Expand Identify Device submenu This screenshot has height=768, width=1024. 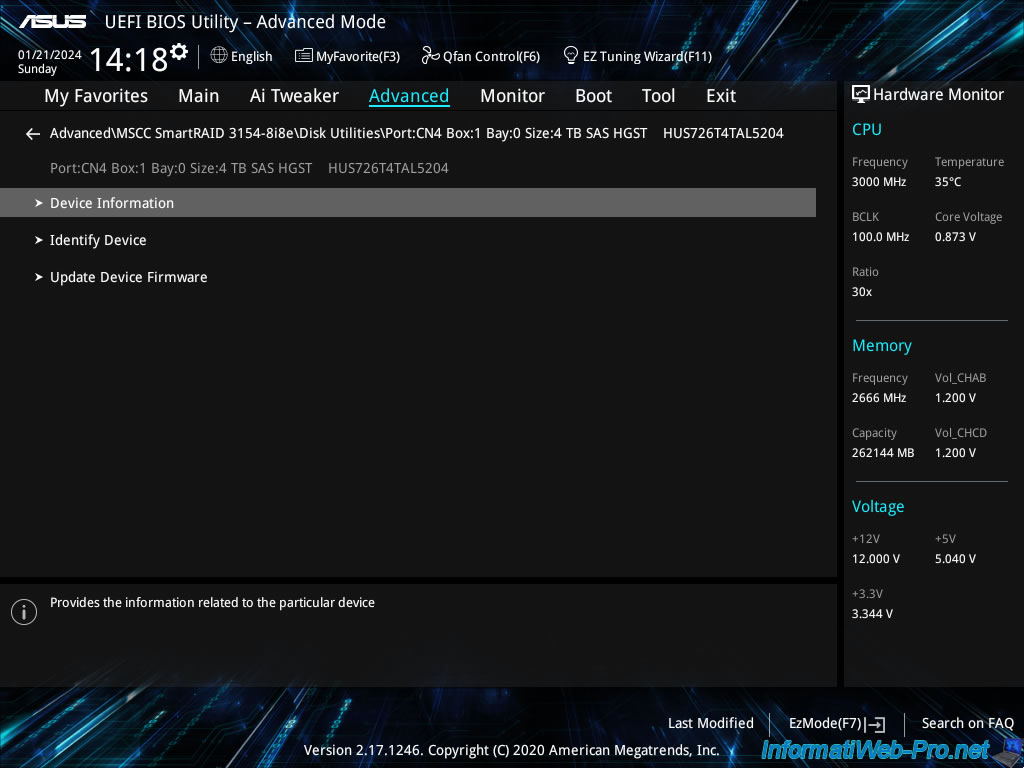click(98, 240)
